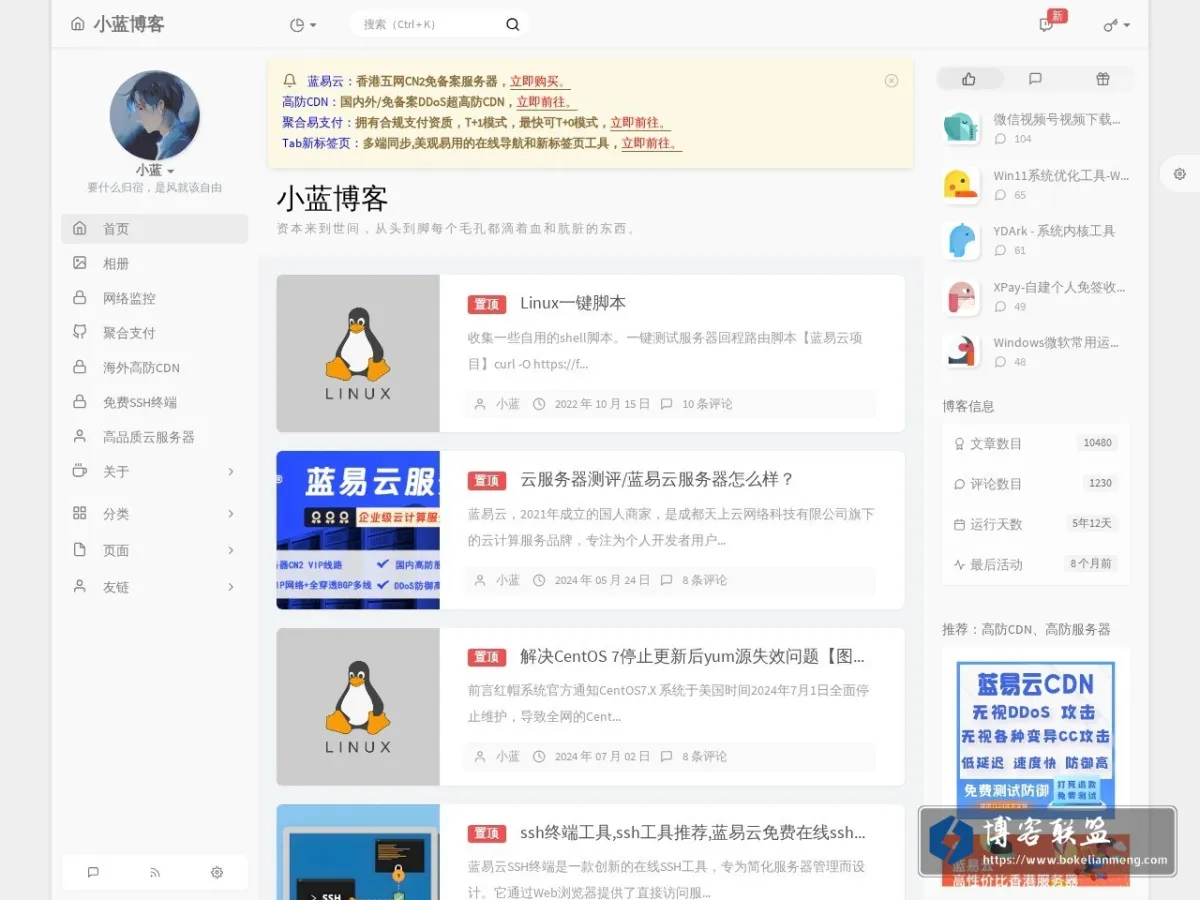Click the 相册 image icon
This screenshot has width=1200, height=900.
click(x=80, y=262)
